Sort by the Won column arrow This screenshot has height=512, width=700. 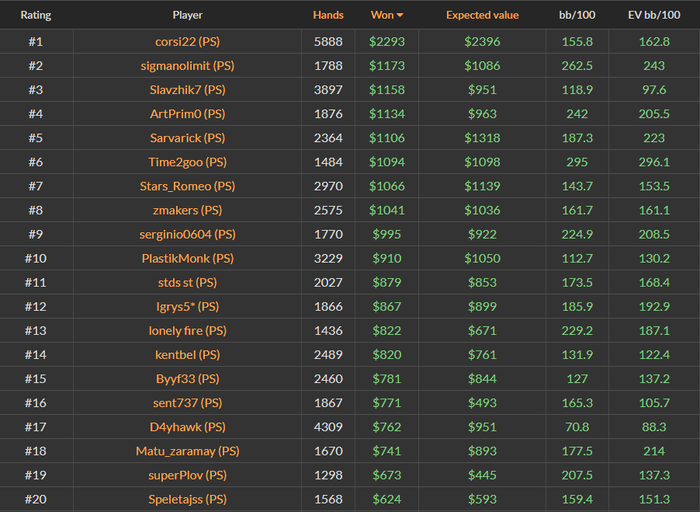tap(400, 15)
